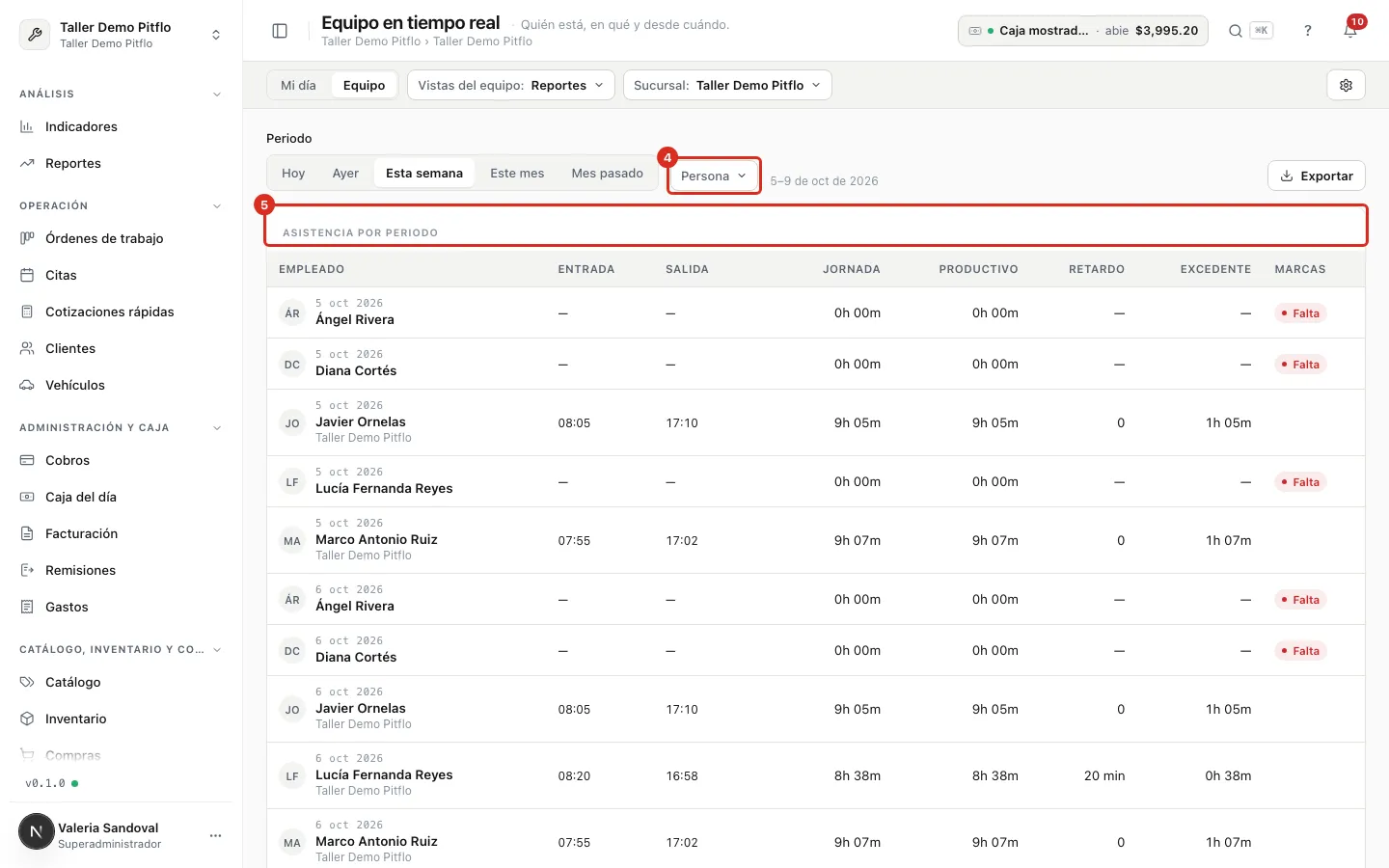The image size is (1389, 868).
Task: Open the Taller Demo Pitflo workspace switcher
Action: [x=121, y=35]
